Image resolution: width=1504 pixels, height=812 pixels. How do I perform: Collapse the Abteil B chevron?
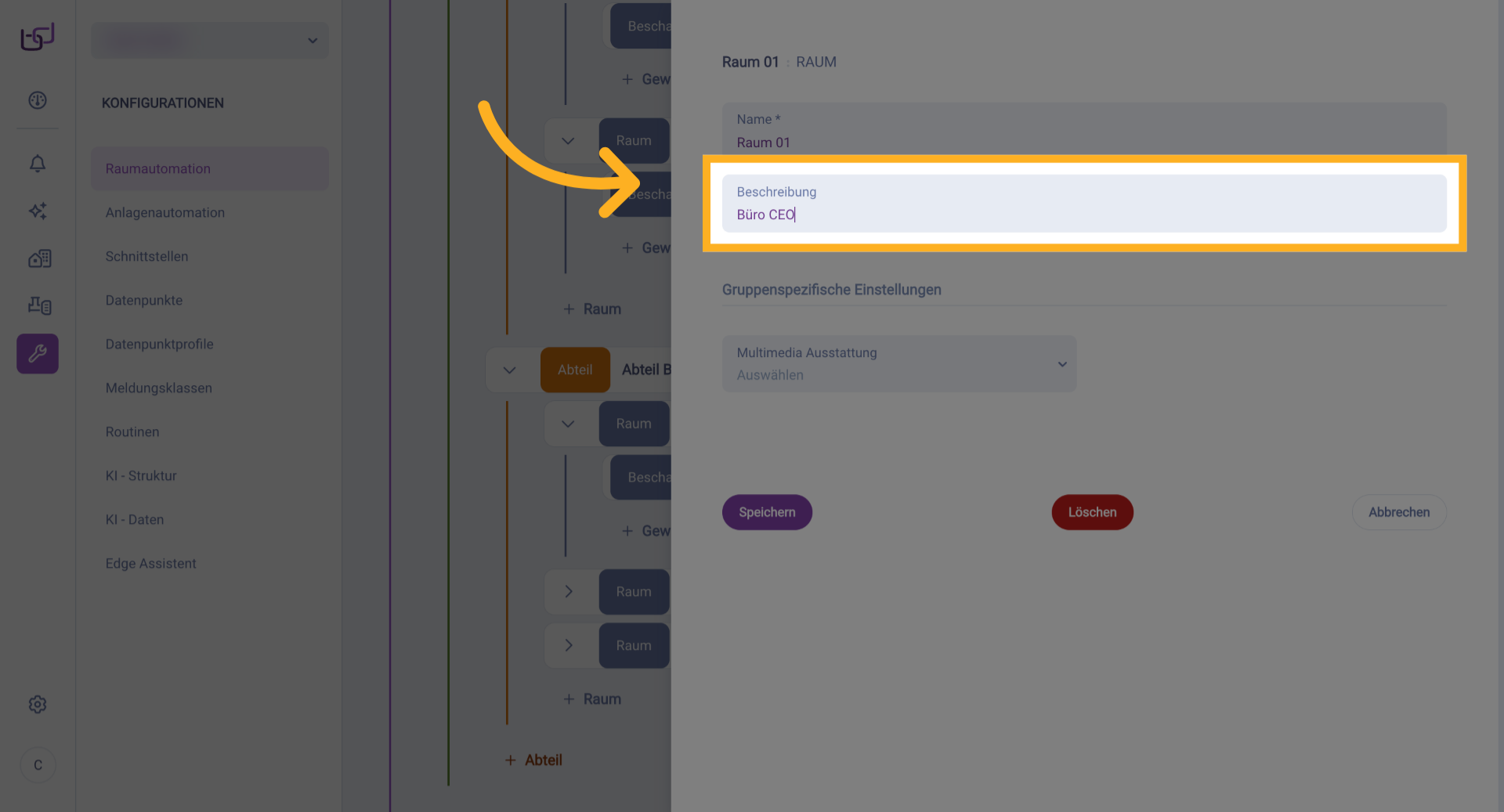pos(510,370)
